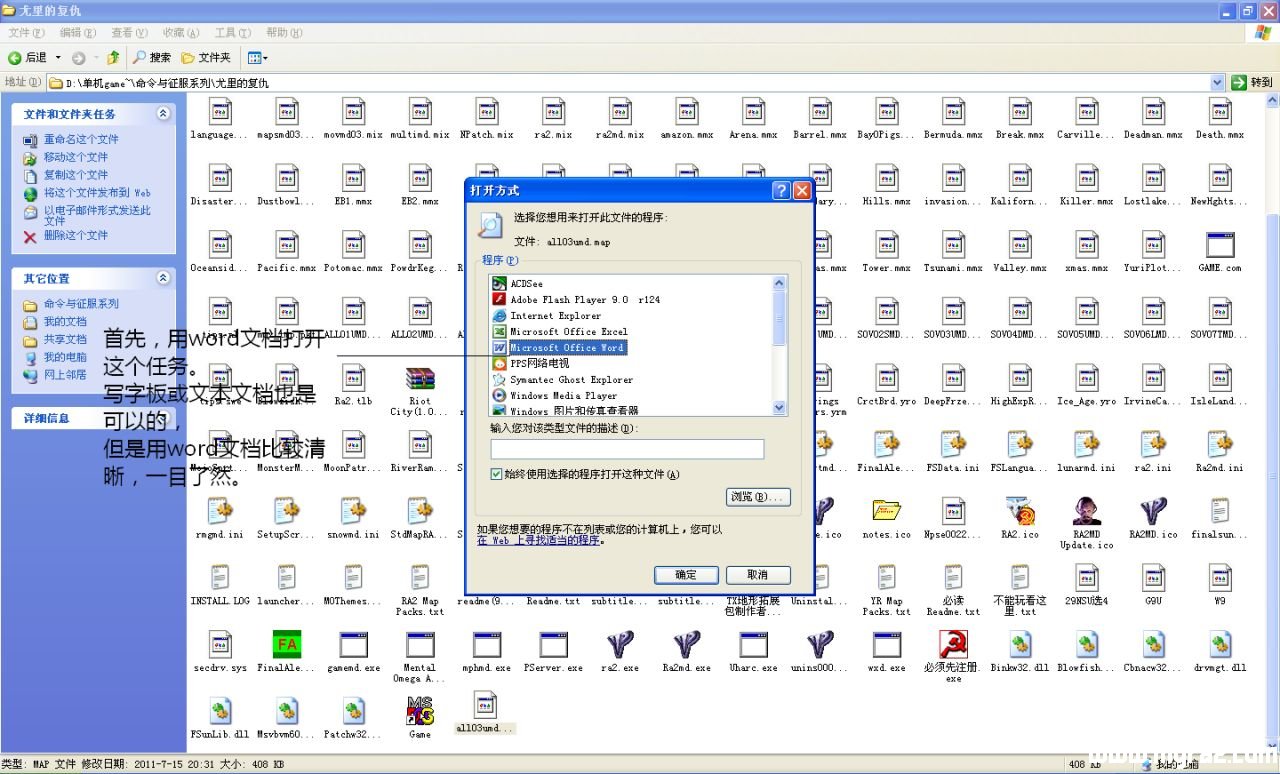Click the program list scrollbar thumb
The width and height of the screenshot is (1280, 774).
click(x=780, y=317)
